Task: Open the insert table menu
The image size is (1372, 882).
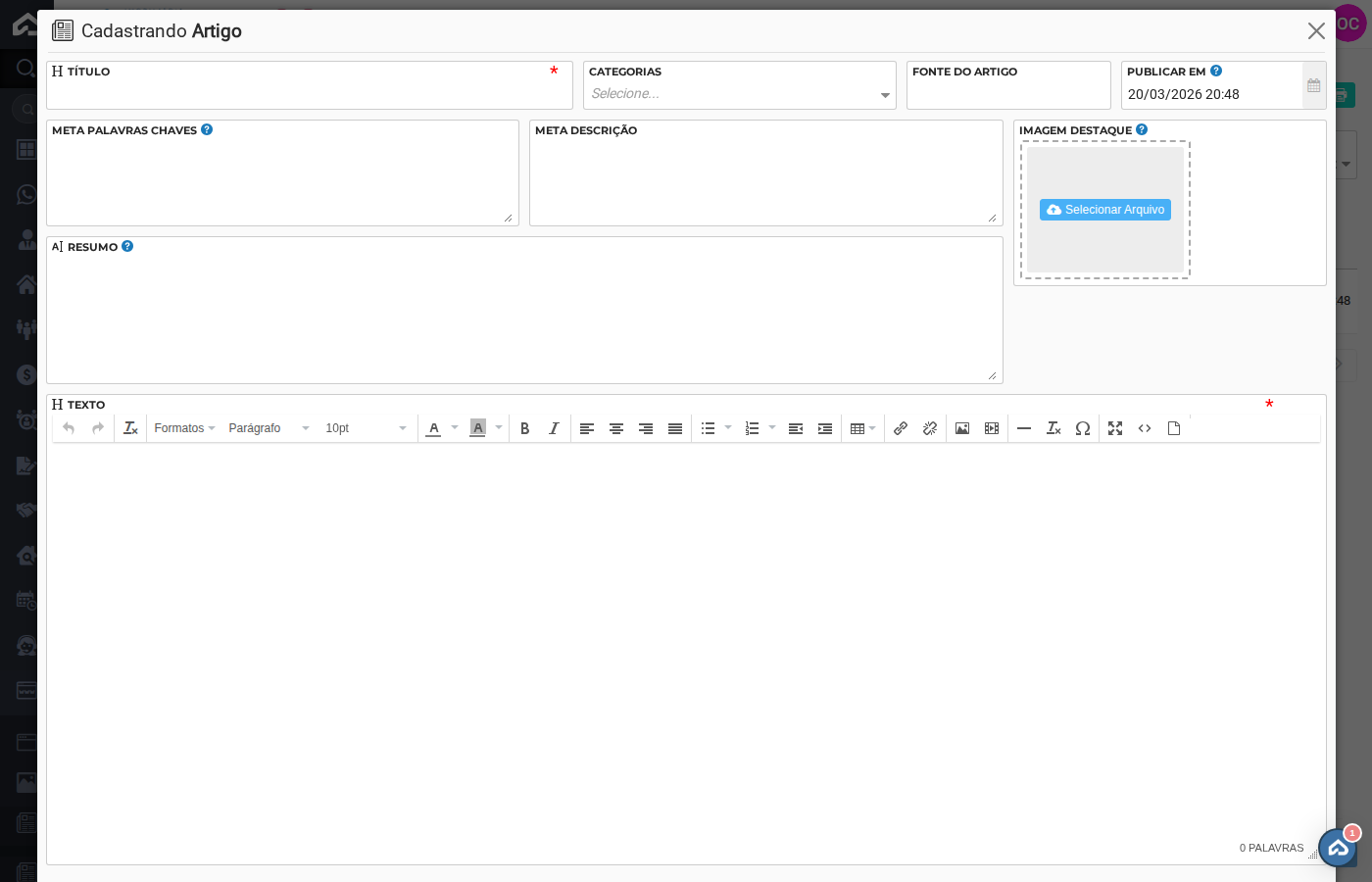Action: click(862, 428)
